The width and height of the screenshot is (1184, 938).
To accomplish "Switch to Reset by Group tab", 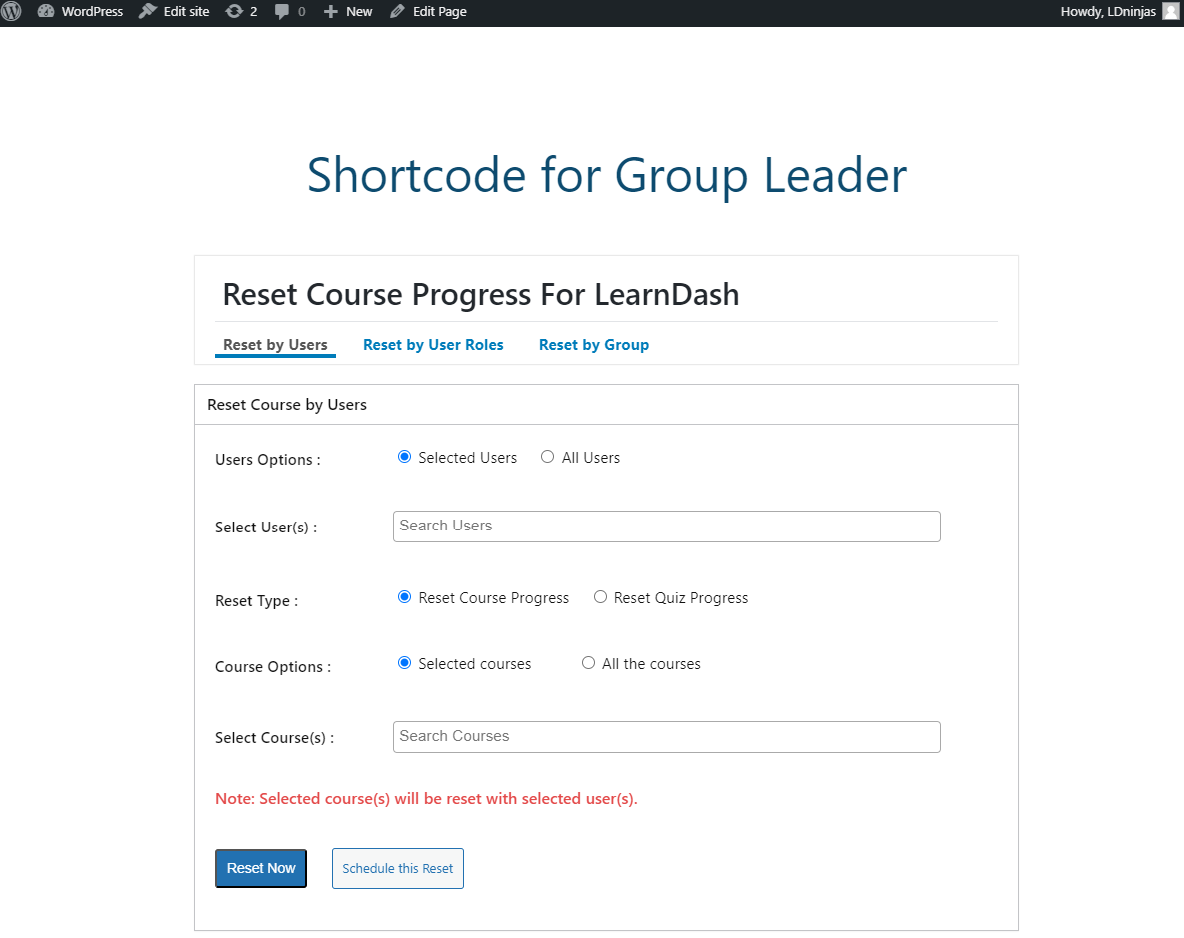I will [594, 345].
